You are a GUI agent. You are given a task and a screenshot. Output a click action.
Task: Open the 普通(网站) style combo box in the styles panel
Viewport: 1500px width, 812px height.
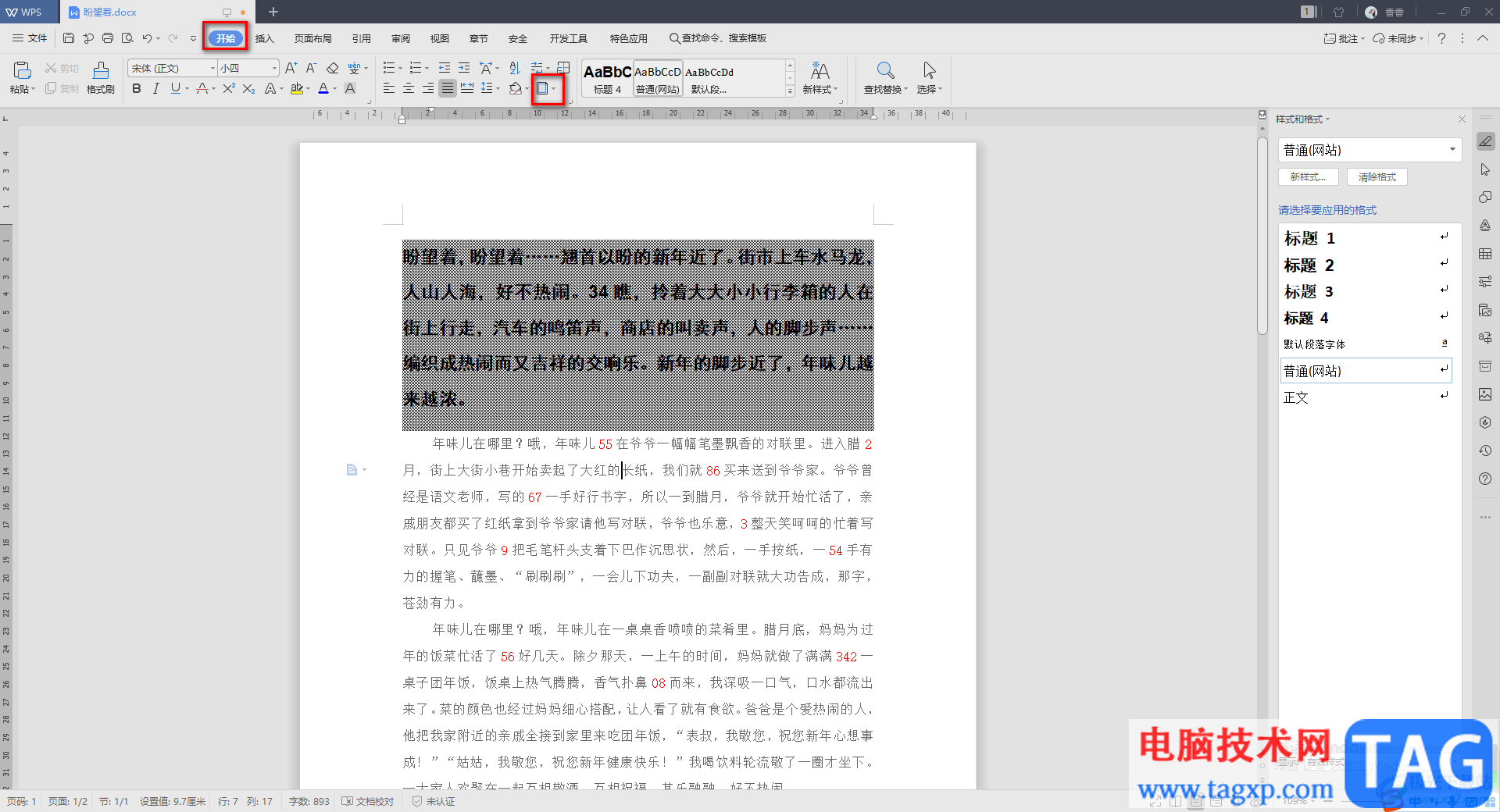tap(1370, 150)
